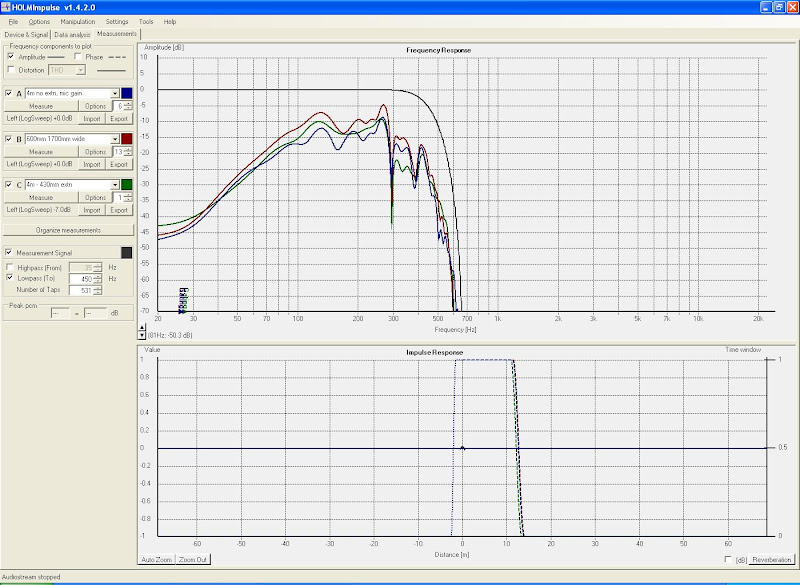Click the Number of Taps input field
Viewport: 800px width, 585px height.
[81, 290]
